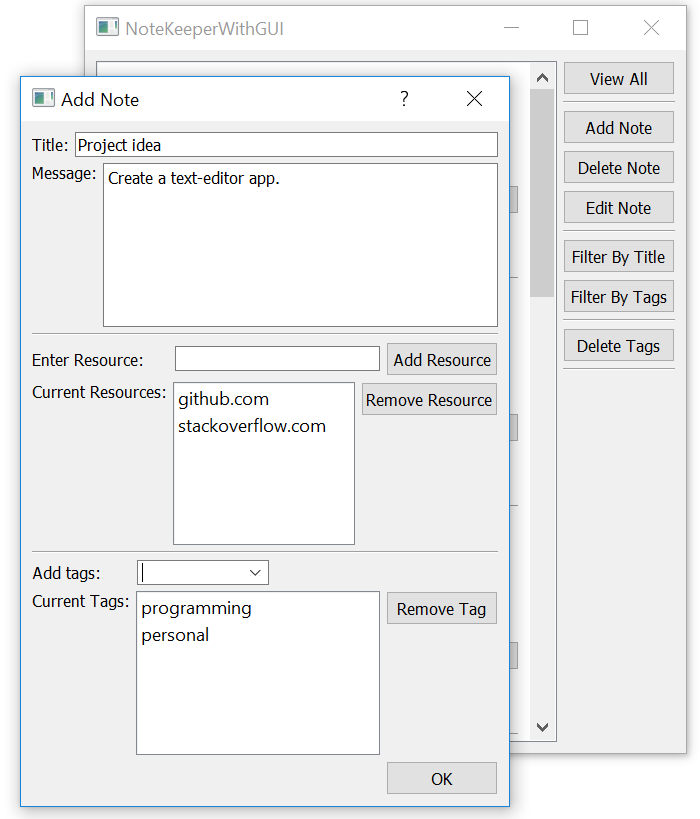The height and width of the screenshot is (819, 700).
Task: Click Filter By Tags button
Action: (x=619, y=297)
